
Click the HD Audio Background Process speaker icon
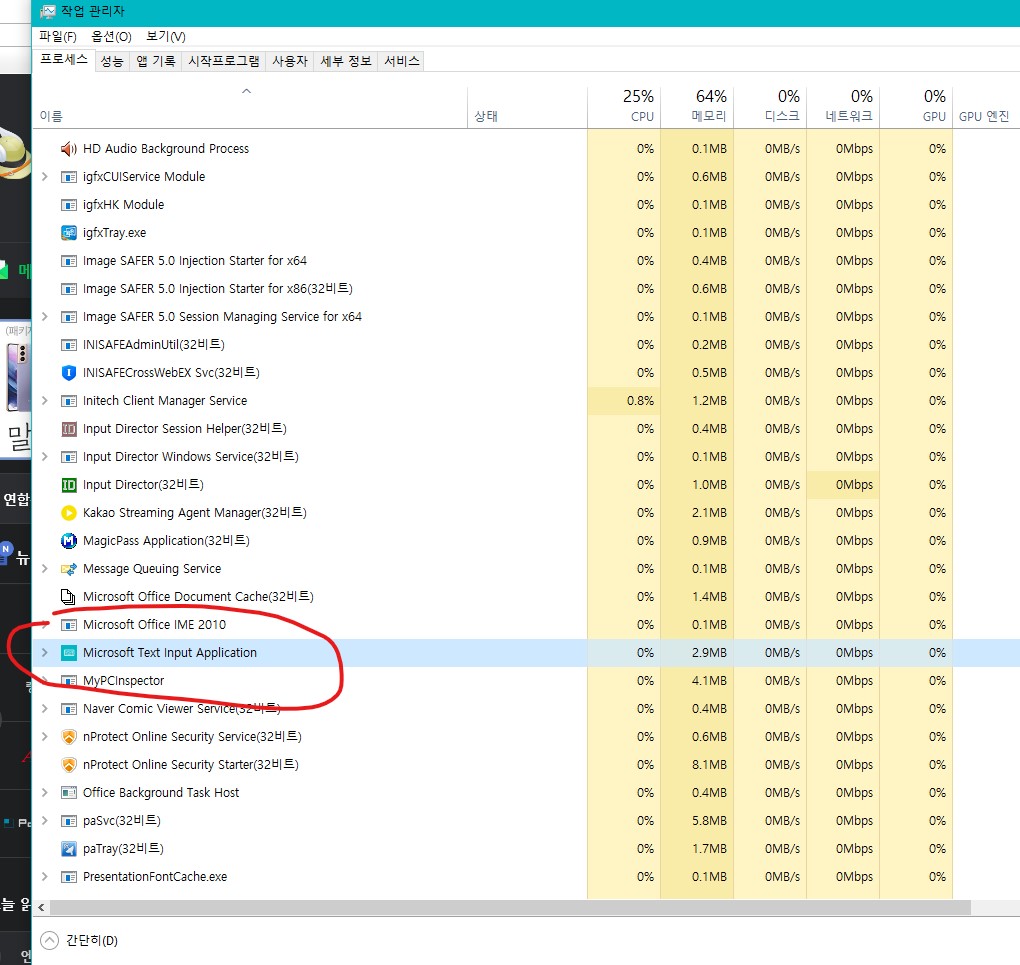68,149
